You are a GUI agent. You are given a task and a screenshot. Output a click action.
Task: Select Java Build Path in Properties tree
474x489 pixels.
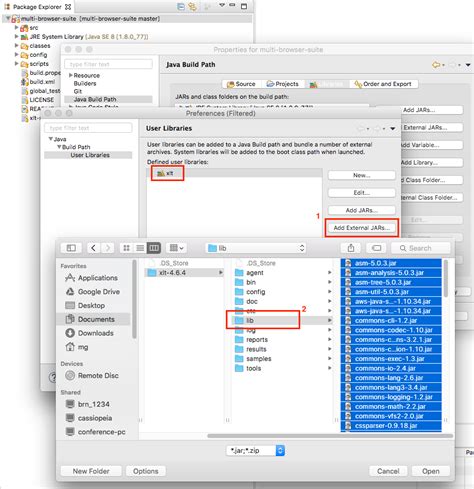[108, 99]
